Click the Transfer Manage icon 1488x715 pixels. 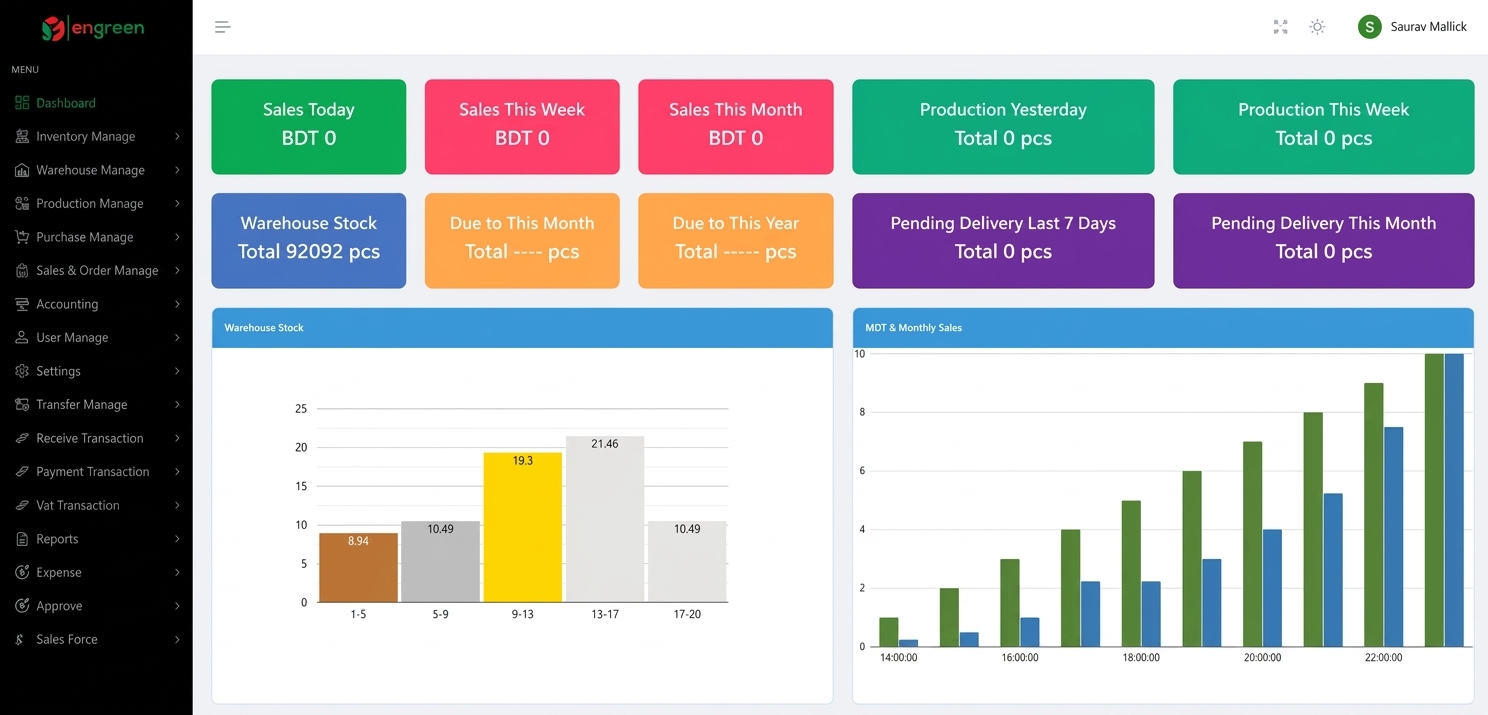pos(22,404)
